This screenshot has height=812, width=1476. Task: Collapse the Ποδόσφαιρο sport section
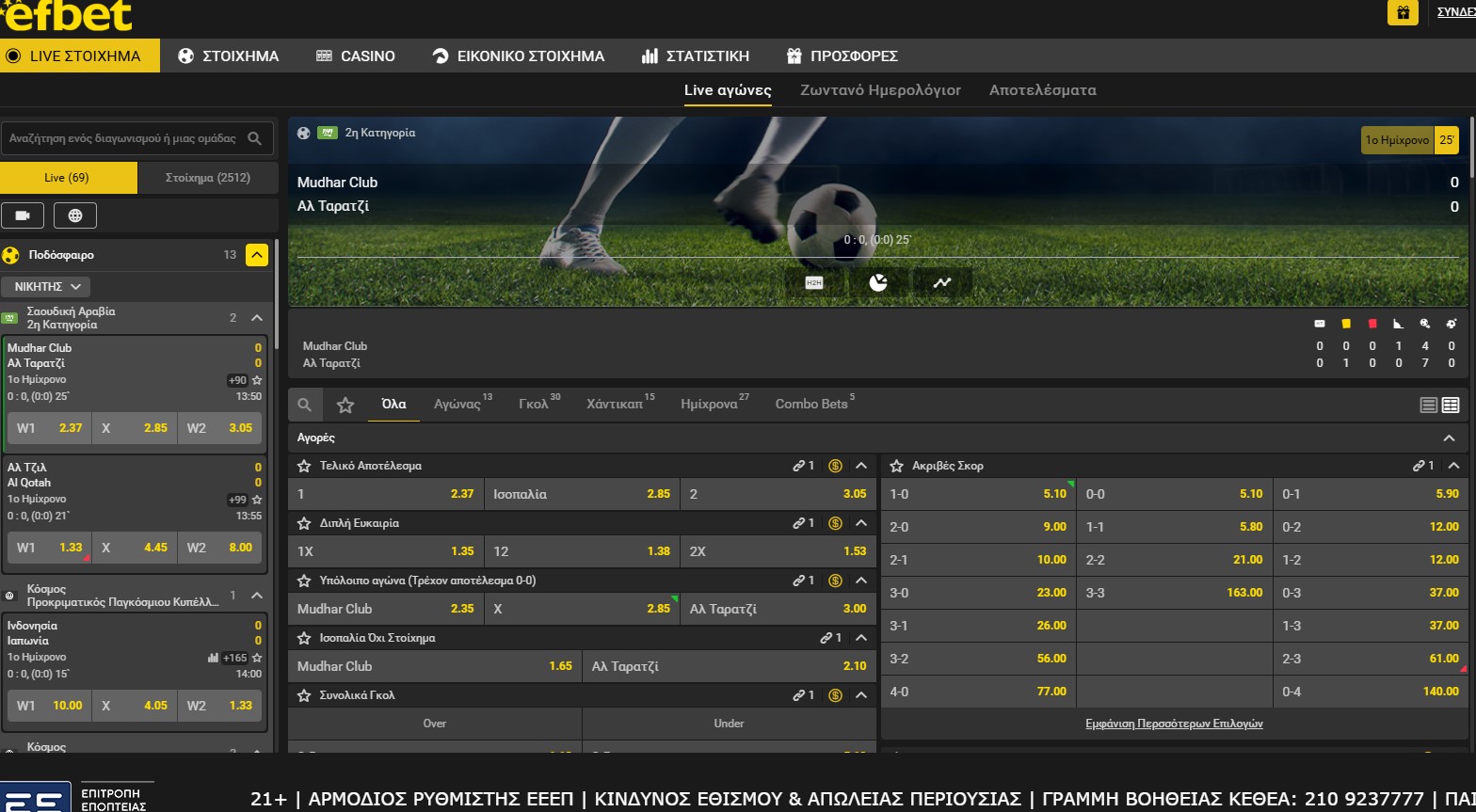[x=257, y=255]
